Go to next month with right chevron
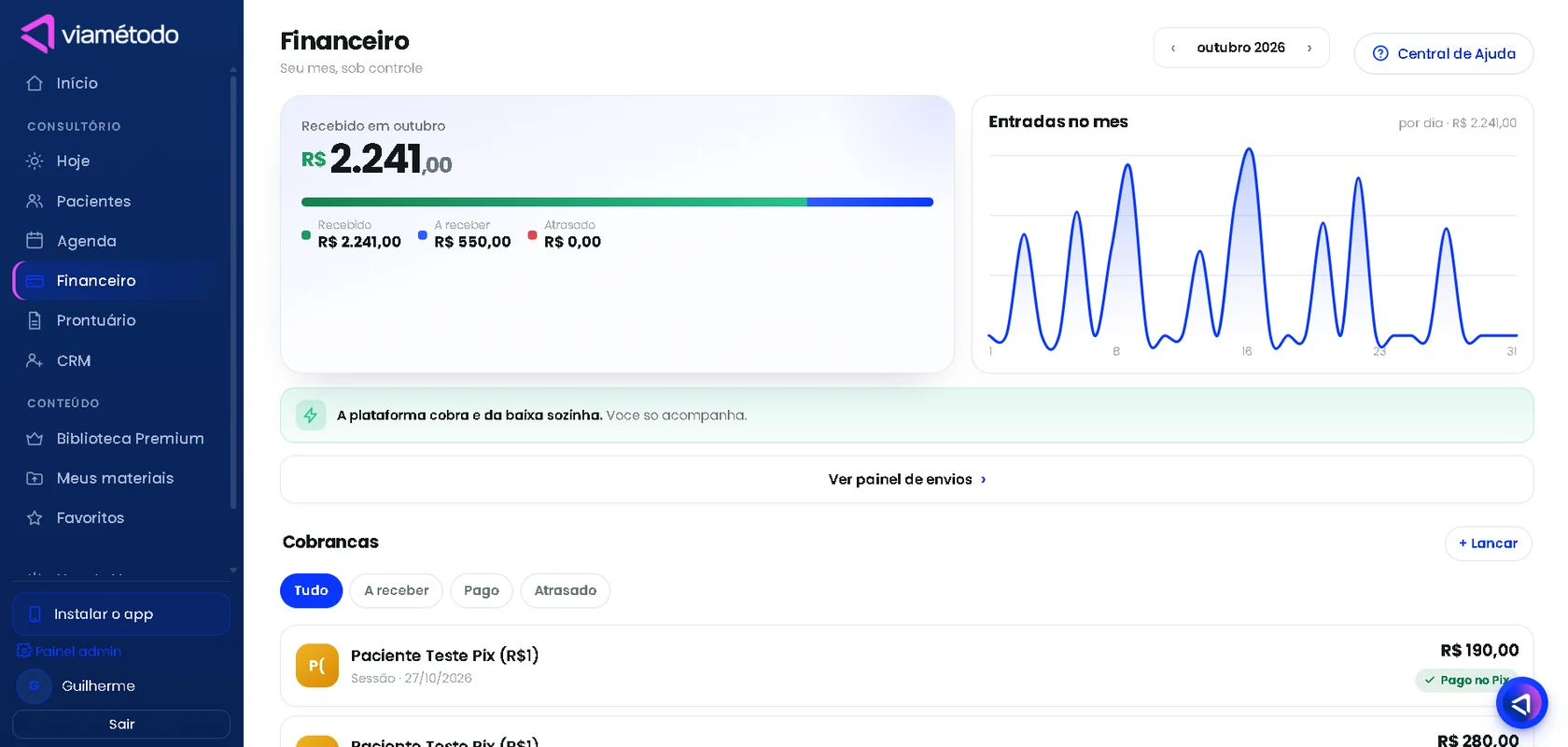The image size is (1568, 747). point(1309,48)
